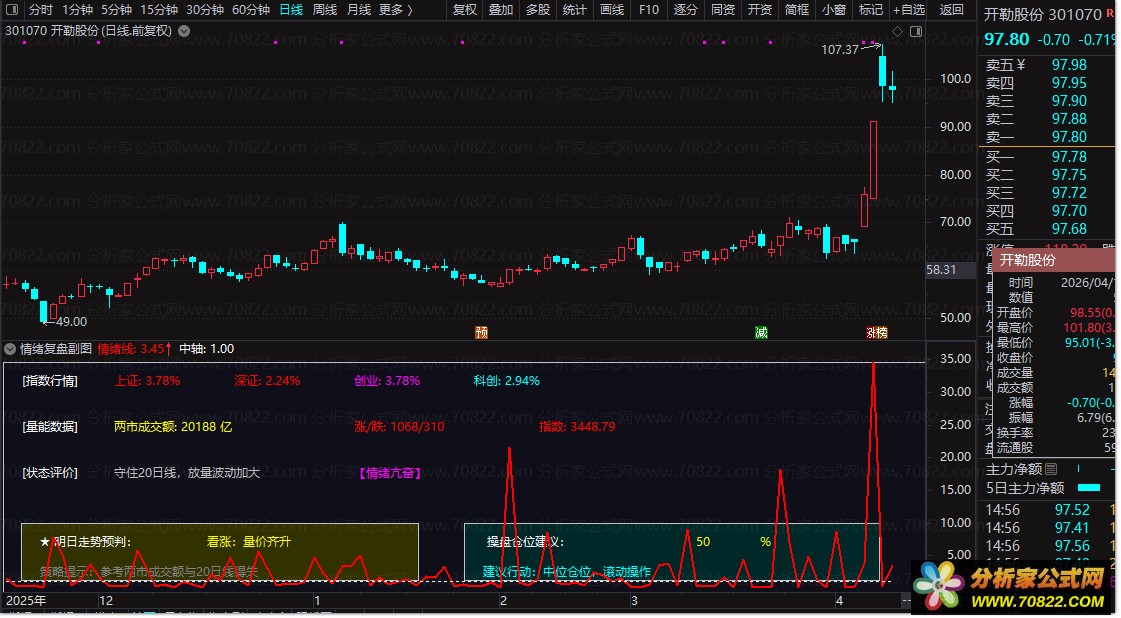1121x618 pixels.
Task: Switch to 周线 weekly chart
Action: [x=325, y=10]
